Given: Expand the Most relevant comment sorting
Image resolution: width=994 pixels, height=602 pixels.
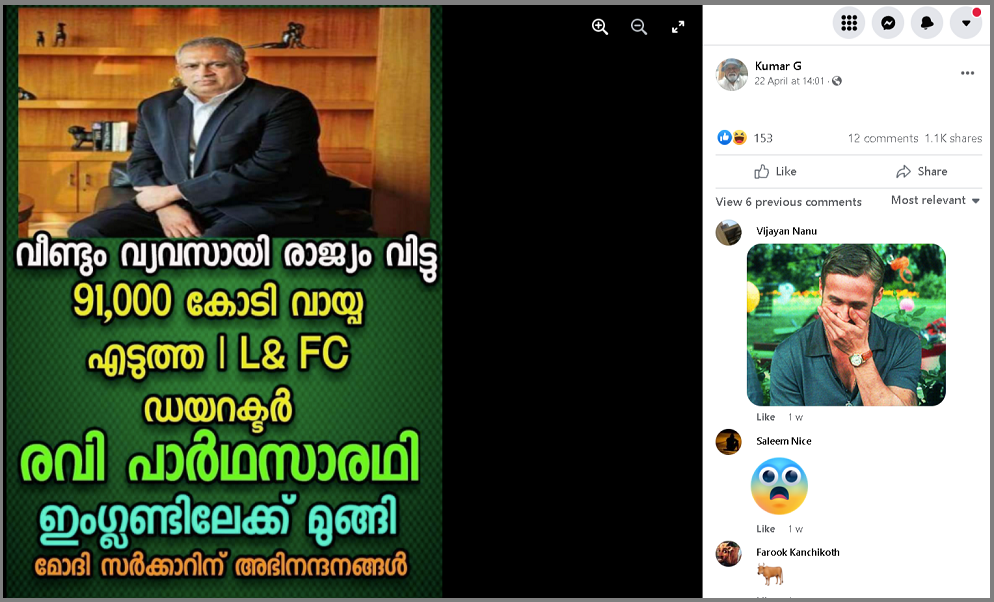Looking at the screenshot, I should 935,200.
